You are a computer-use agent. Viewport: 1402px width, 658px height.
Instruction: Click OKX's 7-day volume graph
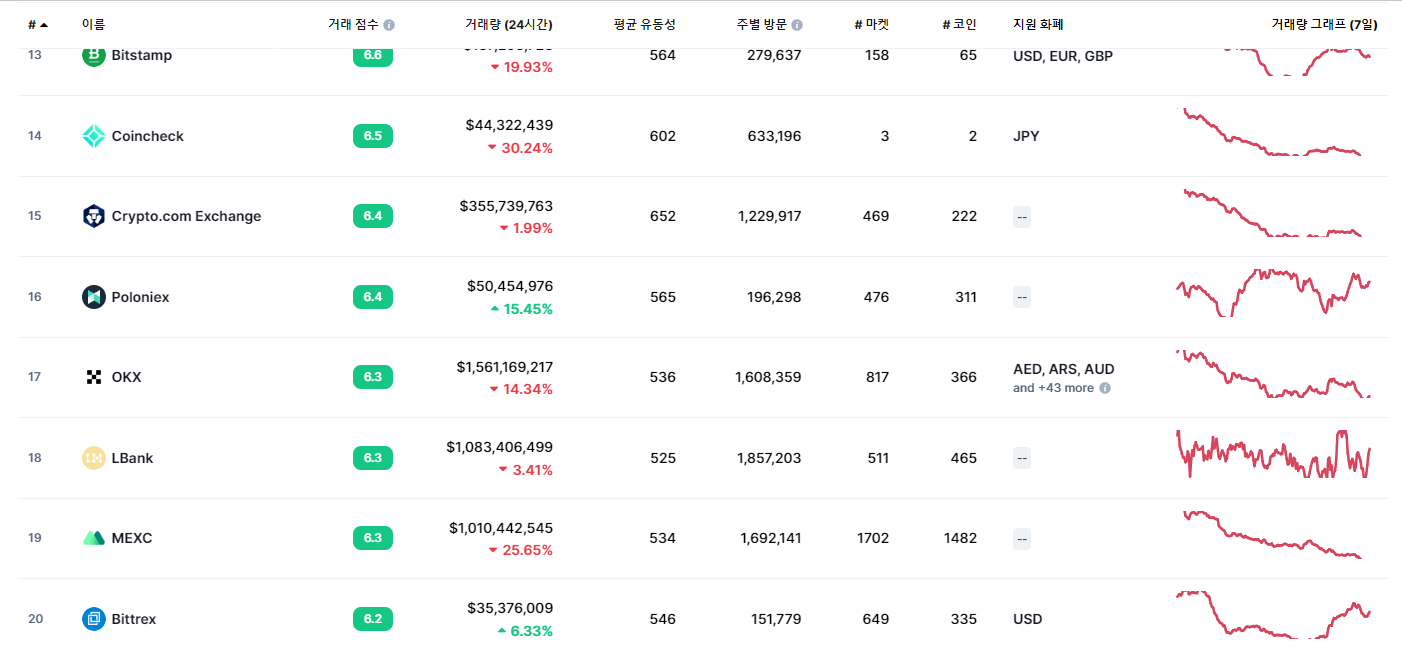click(1274, 374)
